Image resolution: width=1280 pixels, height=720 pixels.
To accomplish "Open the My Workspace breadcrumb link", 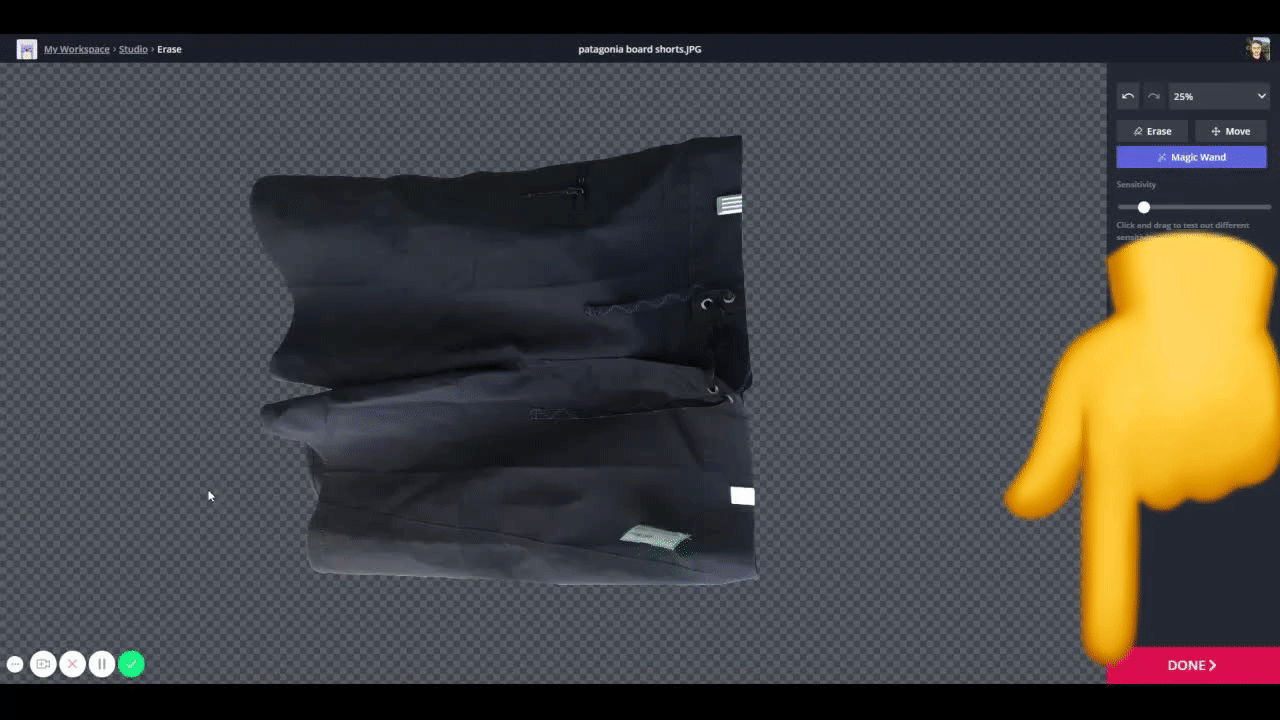I will pyautogui.click(x=77, y=49).
